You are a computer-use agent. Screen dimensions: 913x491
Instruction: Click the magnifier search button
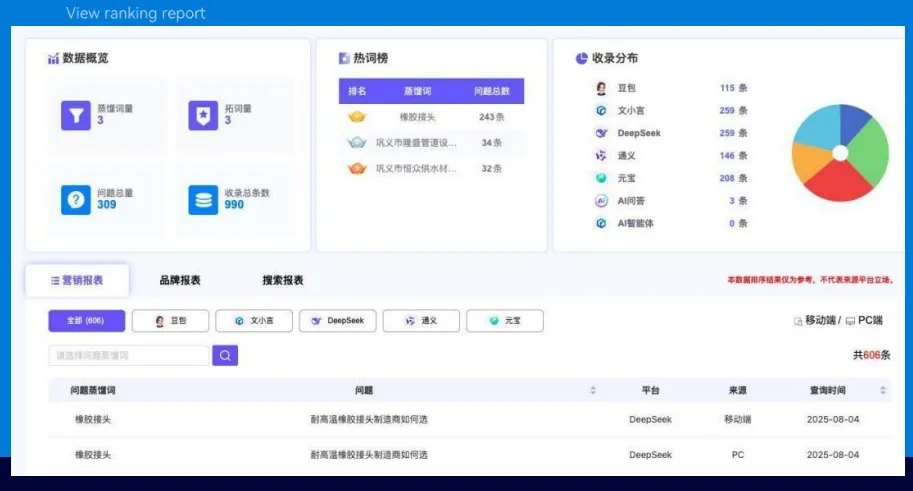tap(225, 355)
